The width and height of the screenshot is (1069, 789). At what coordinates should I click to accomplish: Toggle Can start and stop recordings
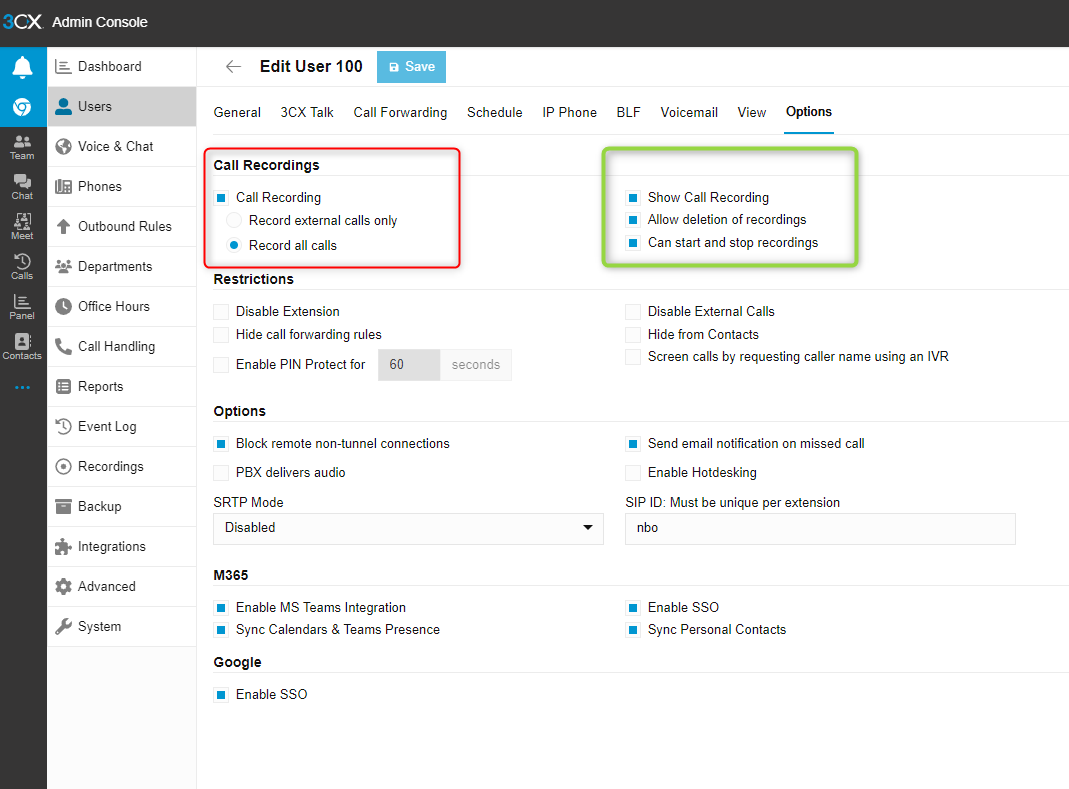[x=633, y=243]
